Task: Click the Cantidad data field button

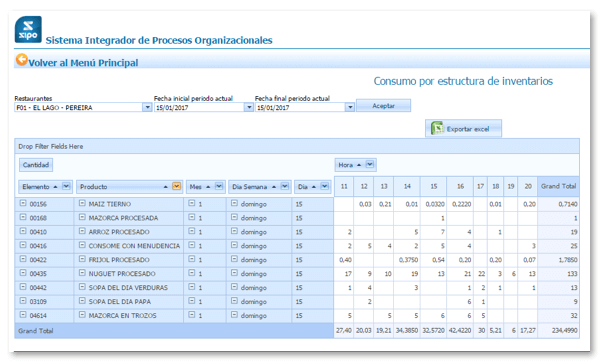Action: 36,165
